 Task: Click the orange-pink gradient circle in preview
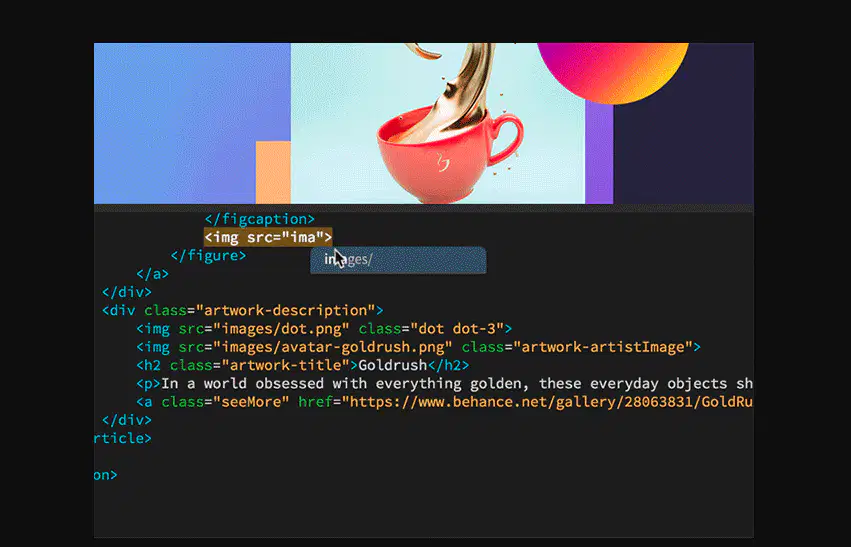[612, 73]
